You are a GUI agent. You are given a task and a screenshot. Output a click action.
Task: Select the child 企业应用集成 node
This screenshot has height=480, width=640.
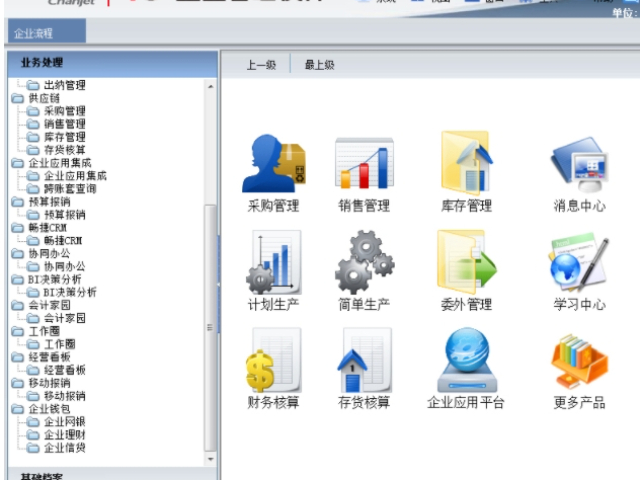[75, 176]
